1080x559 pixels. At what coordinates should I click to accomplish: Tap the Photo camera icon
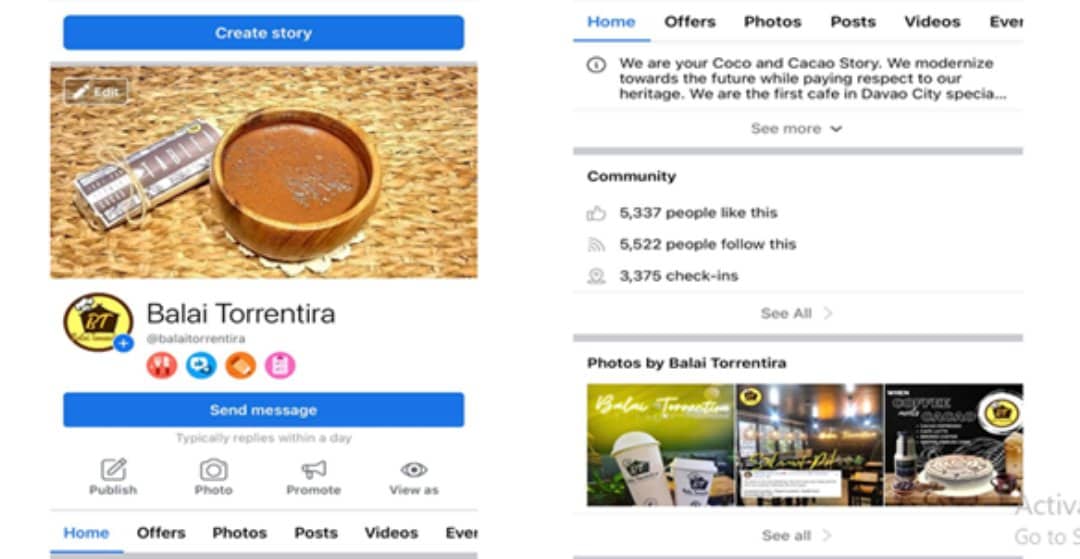[x=213, y=470]
